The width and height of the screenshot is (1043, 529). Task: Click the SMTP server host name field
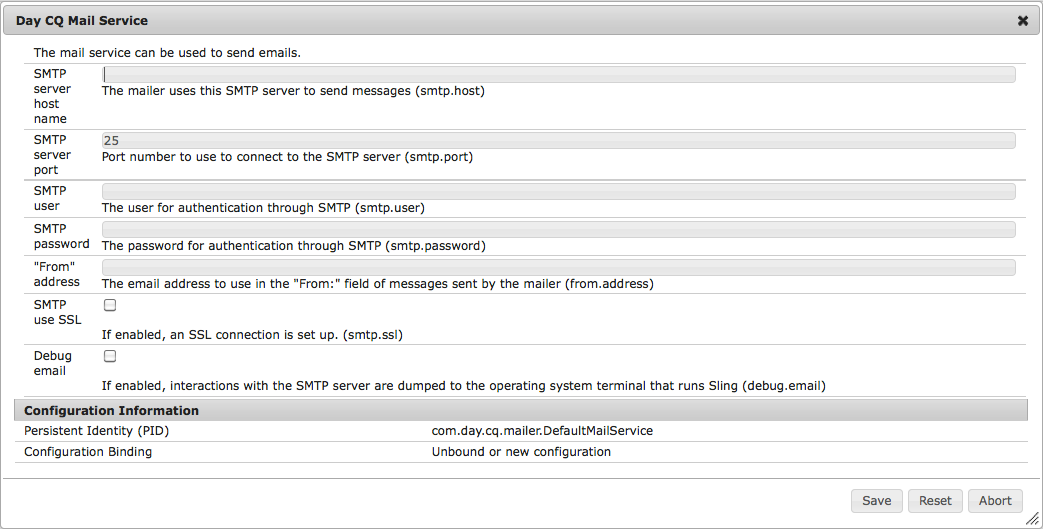coord(558,74)
